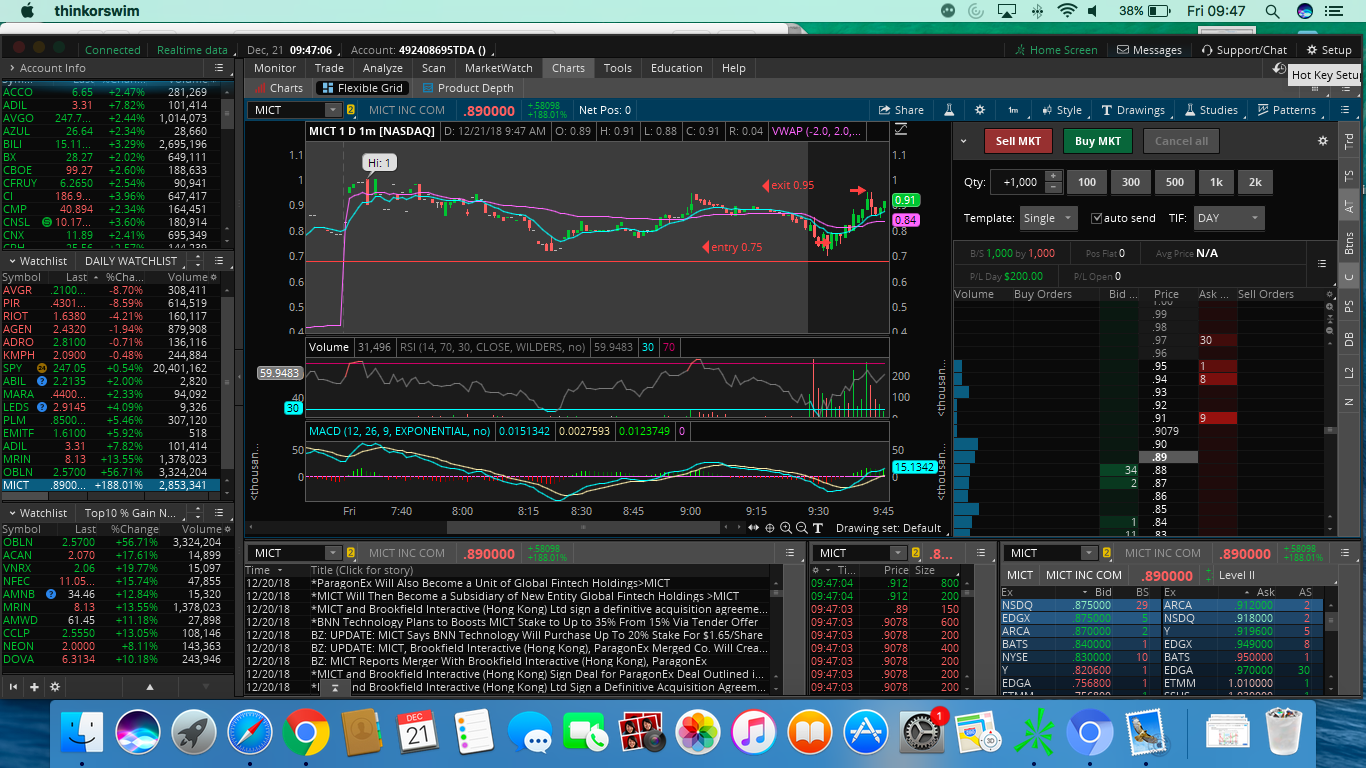Click the chart zoom in magnifier
Screen dimensions: 1366x768
[x=786, y=528]
